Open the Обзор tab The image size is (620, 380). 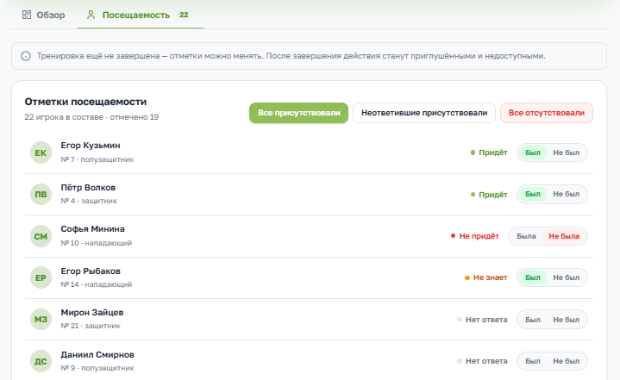43,15
